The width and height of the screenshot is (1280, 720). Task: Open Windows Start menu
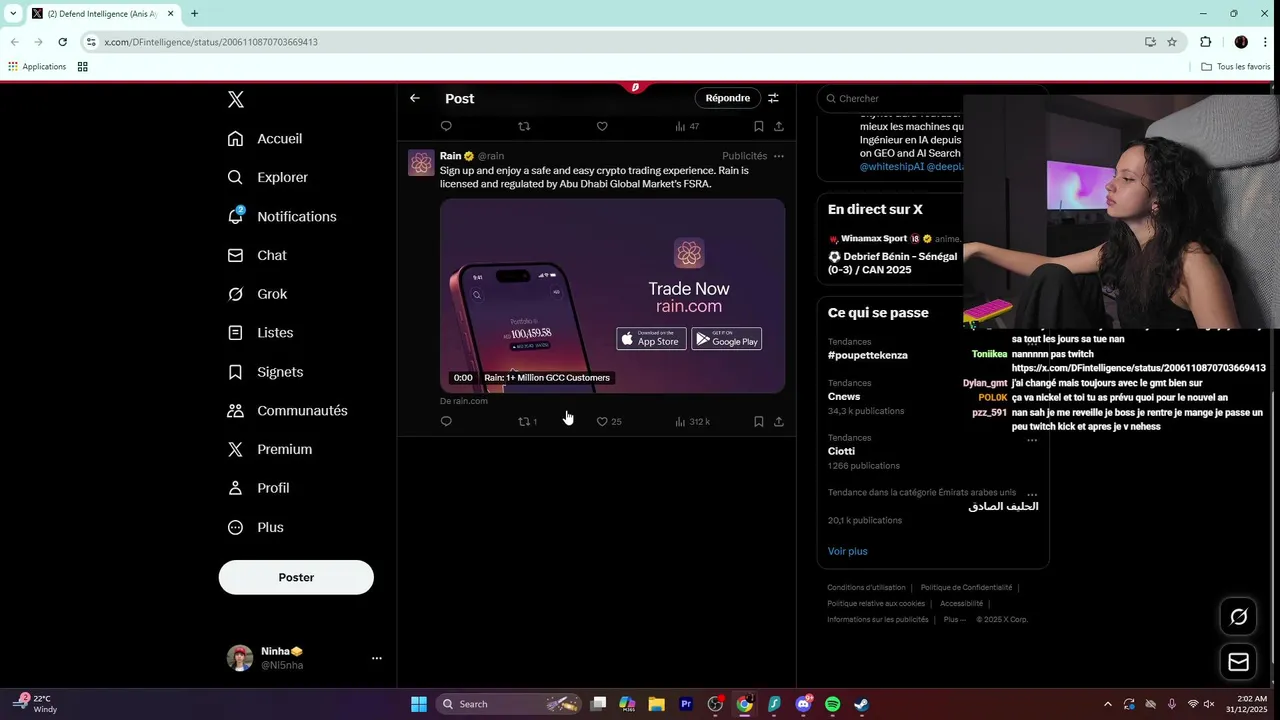[419, 704]
